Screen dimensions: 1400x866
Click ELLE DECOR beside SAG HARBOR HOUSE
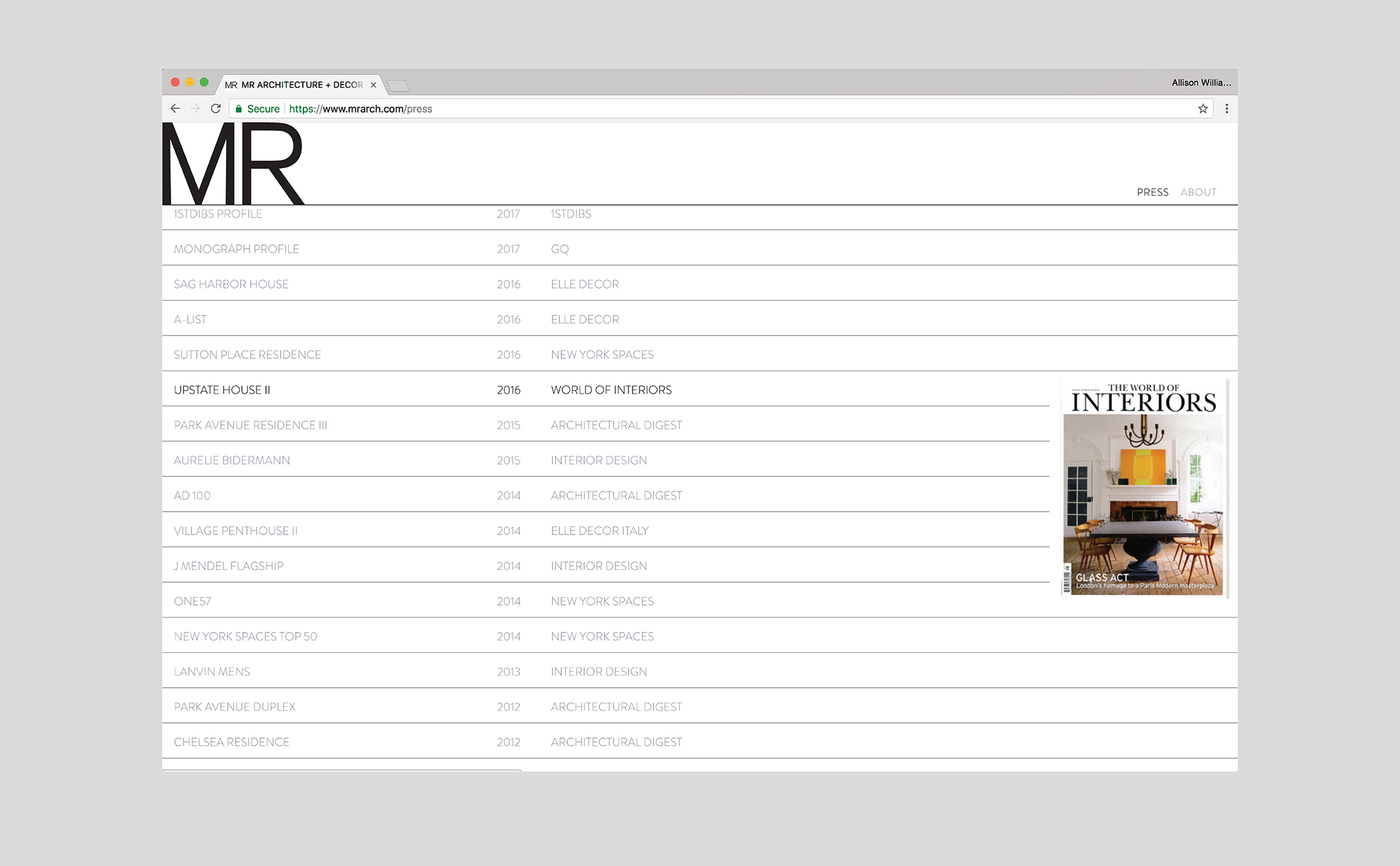coord(584,284)
